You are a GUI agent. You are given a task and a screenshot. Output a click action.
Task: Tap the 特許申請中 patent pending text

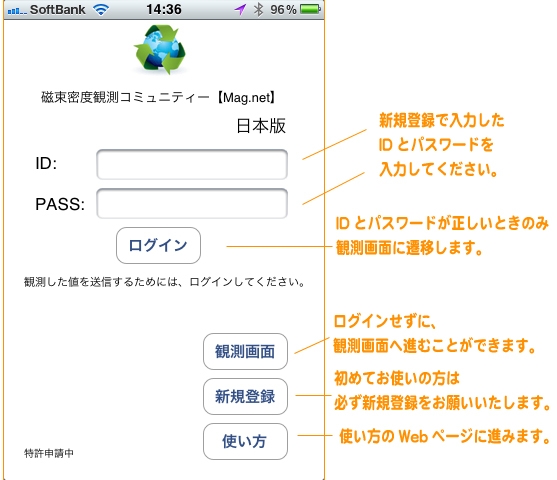tap(49, 453)
